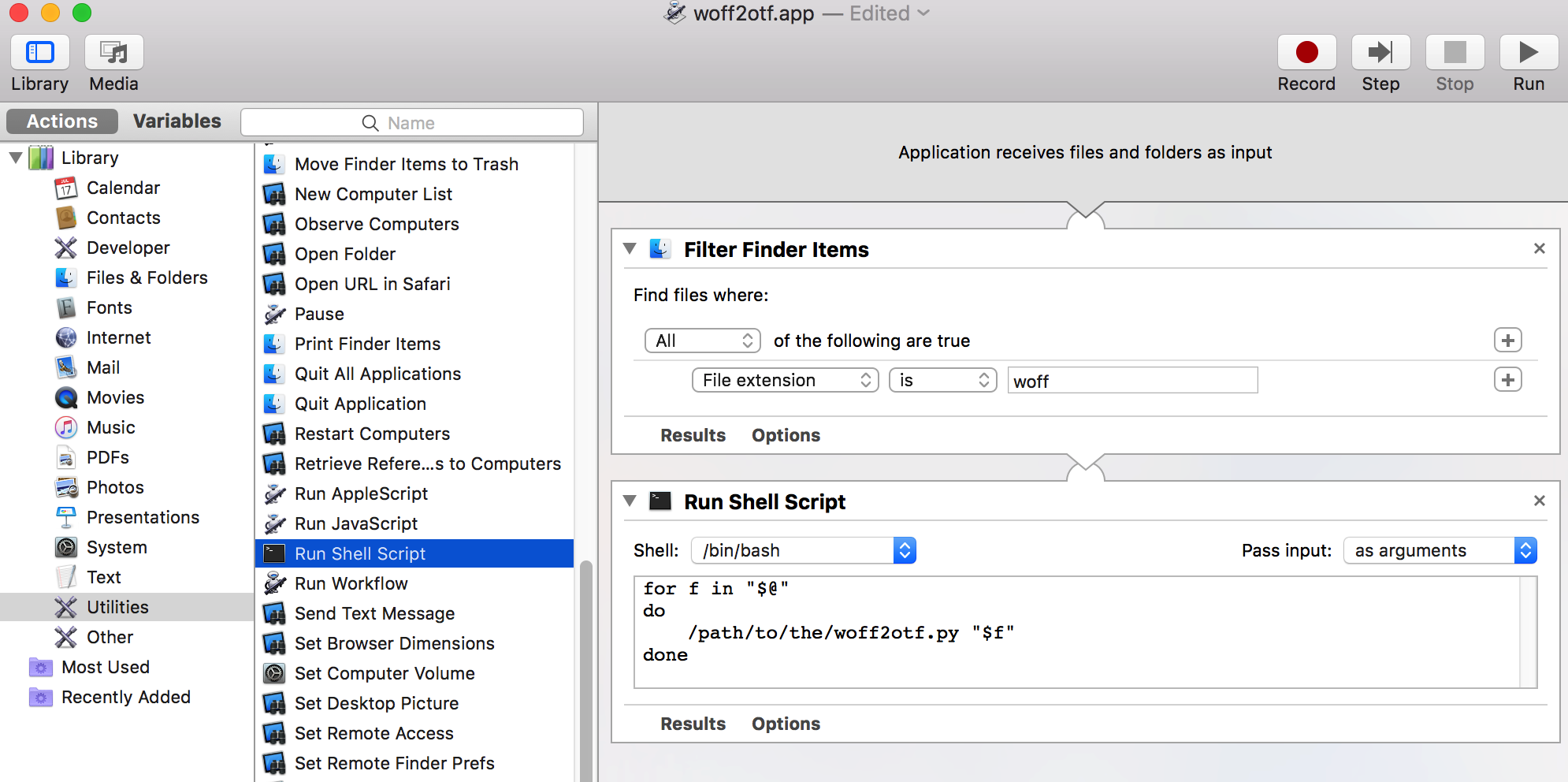Switch to the Variables tab
This screenshot has width=1568, height=782.
click(177, 121)
